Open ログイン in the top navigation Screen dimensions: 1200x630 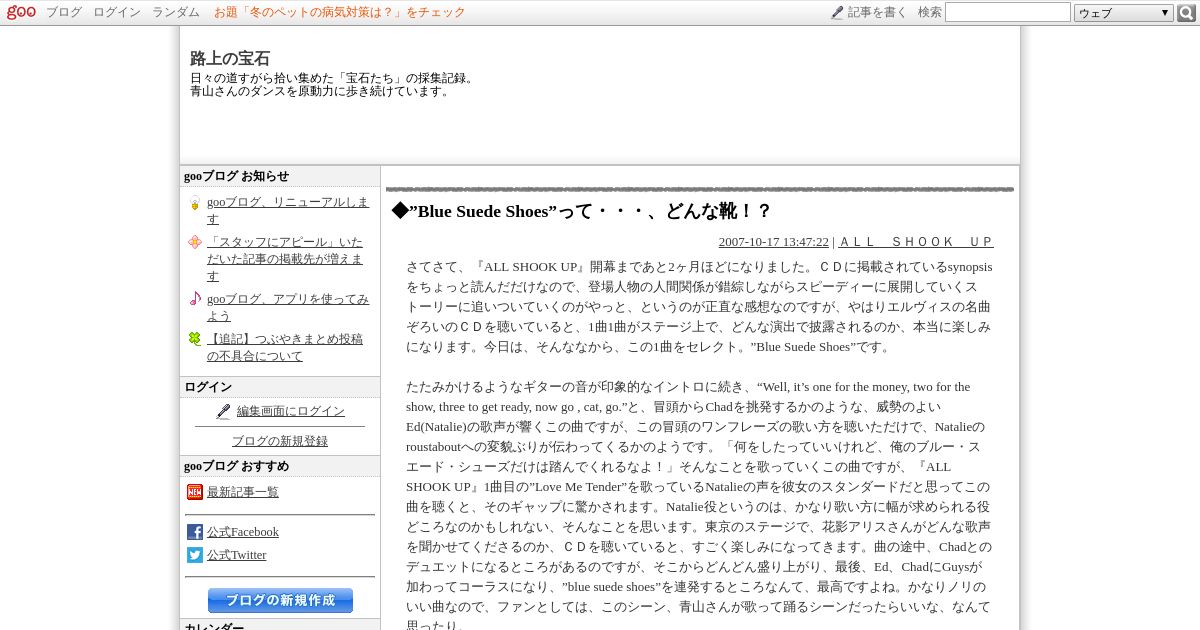117,12
